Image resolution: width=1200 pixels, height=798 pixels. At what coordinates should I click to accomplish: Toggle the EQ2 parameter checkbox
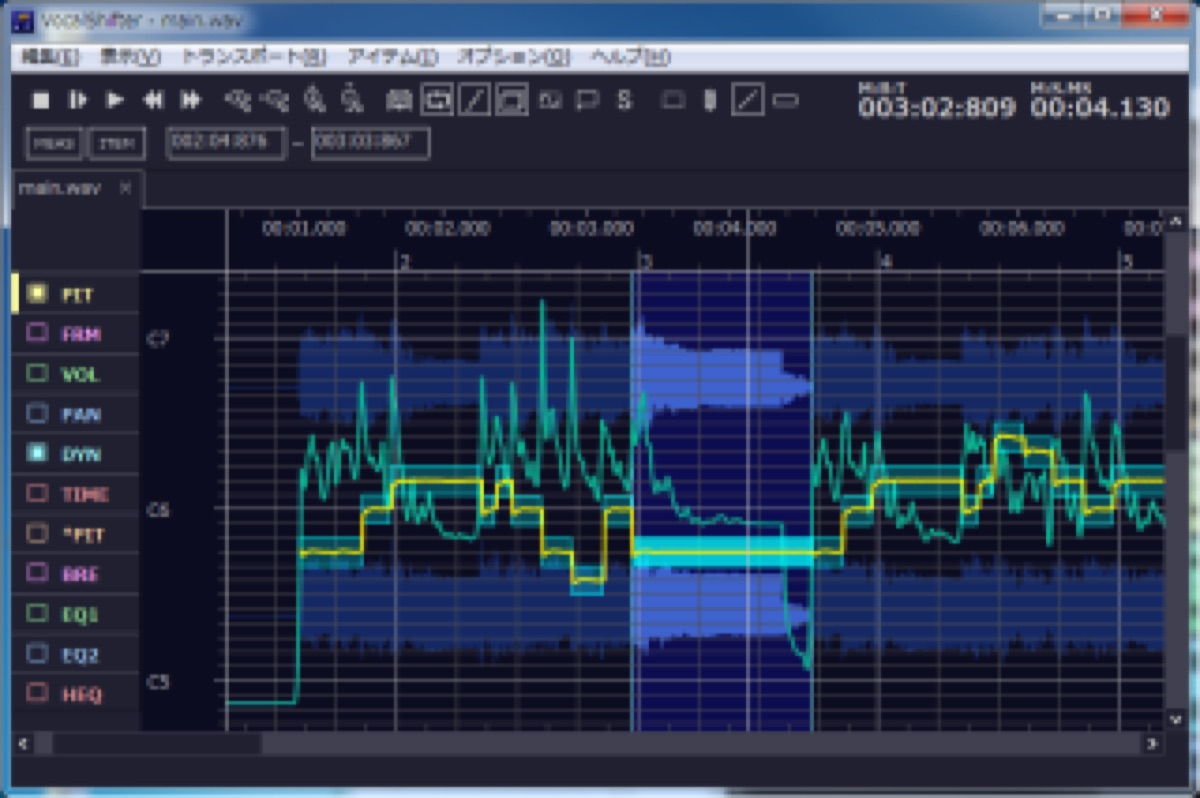pyautogui.click(x=37, y=653)
